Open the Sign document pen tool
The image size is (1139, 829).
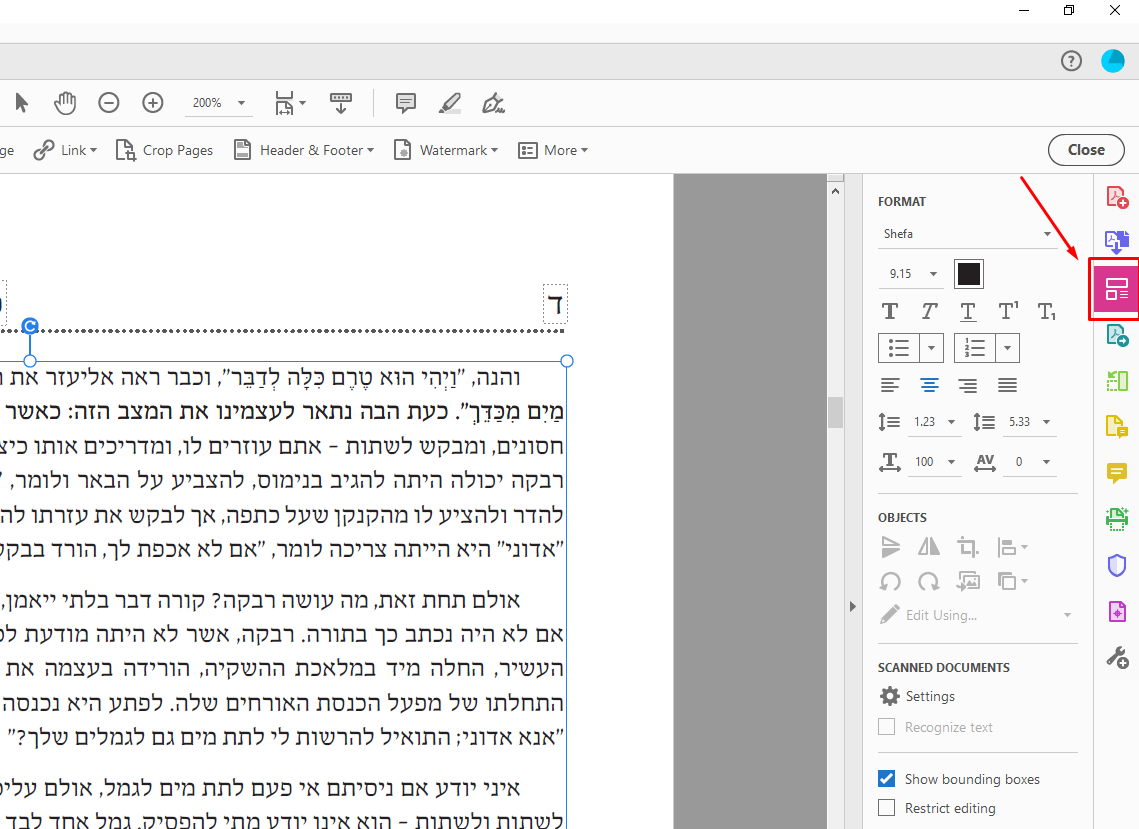click(x=493, y=103)
